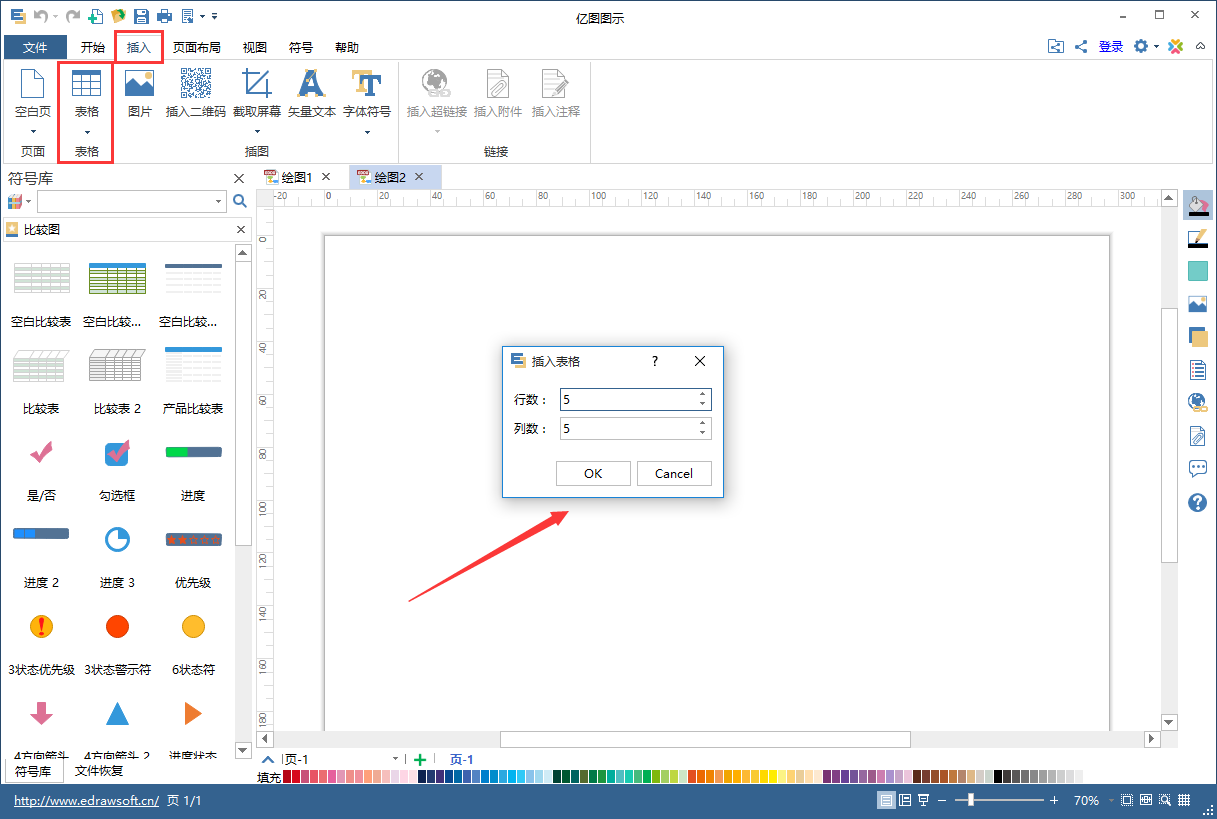Click the Undo icon in quick access toolbar
Image resolution: width=1217 pixels, height=819 pixels.
tap(40, 16)
